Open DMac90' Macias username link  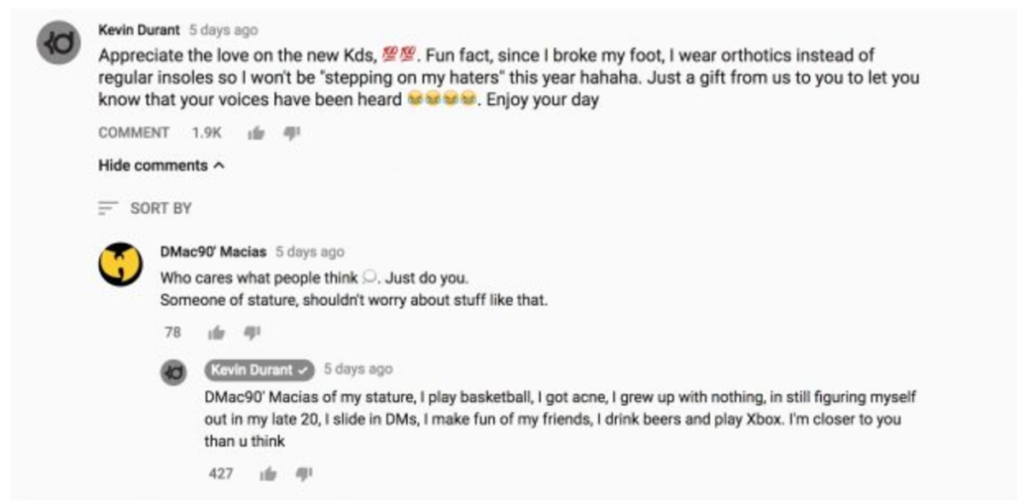[x=213, y=252]
